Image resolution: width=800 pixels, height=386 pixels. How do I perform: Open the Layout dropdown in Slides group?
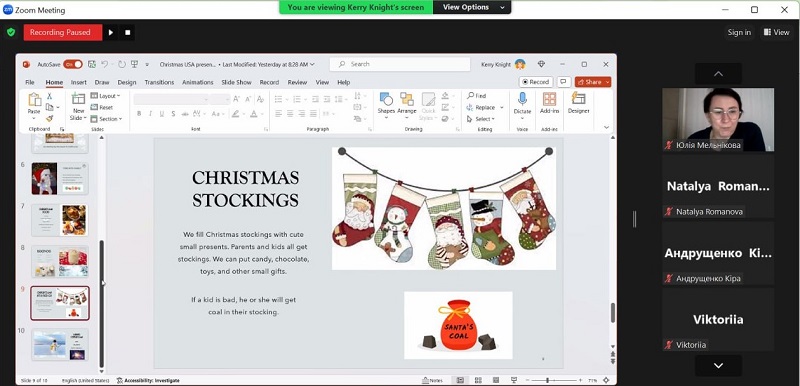(106, 96)
